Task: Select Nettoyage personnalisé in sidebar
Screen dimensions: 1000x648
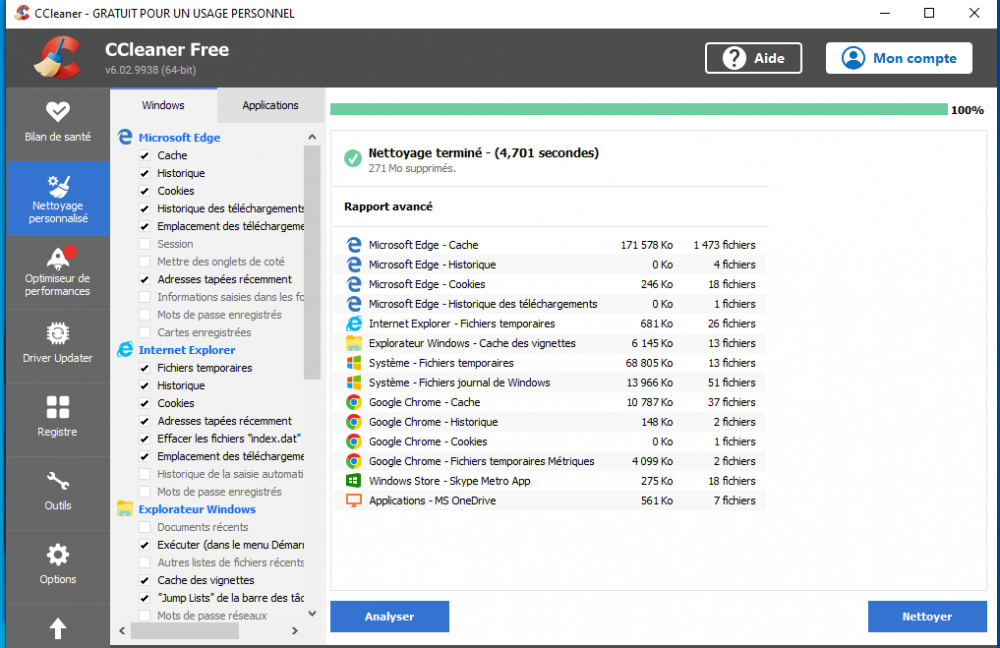Action: point(58,198)
